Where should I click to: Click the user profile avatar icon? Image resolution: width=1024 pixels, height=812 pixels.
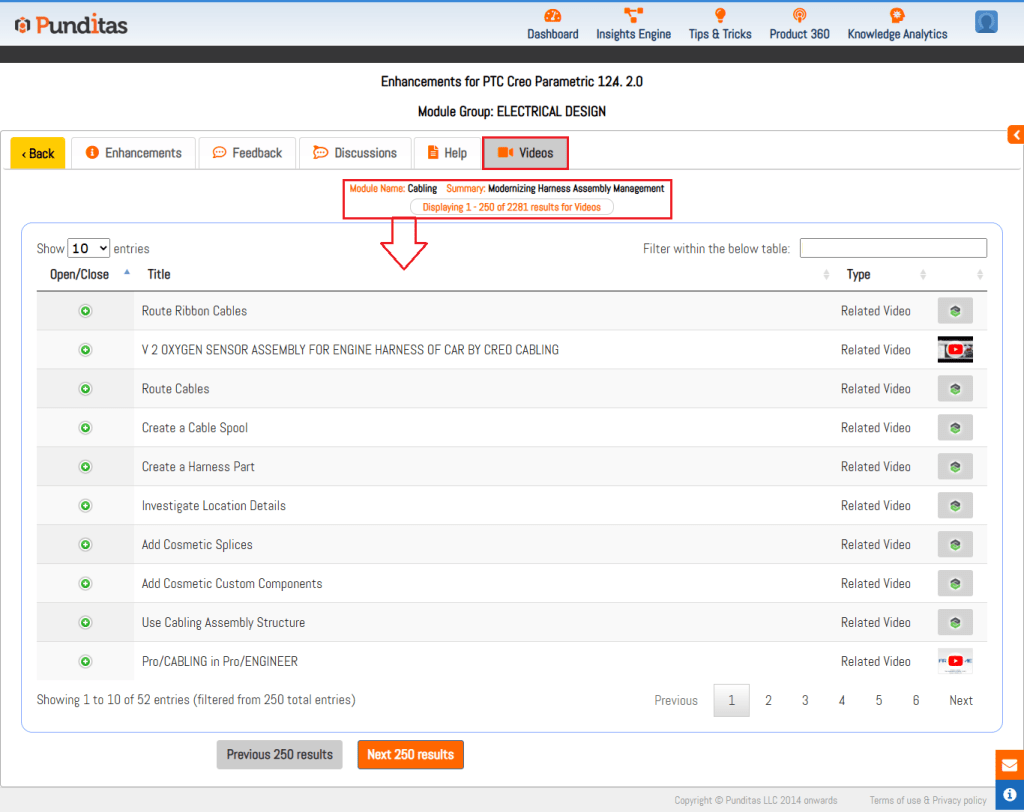pyautogui.click(x=986, y=22)
